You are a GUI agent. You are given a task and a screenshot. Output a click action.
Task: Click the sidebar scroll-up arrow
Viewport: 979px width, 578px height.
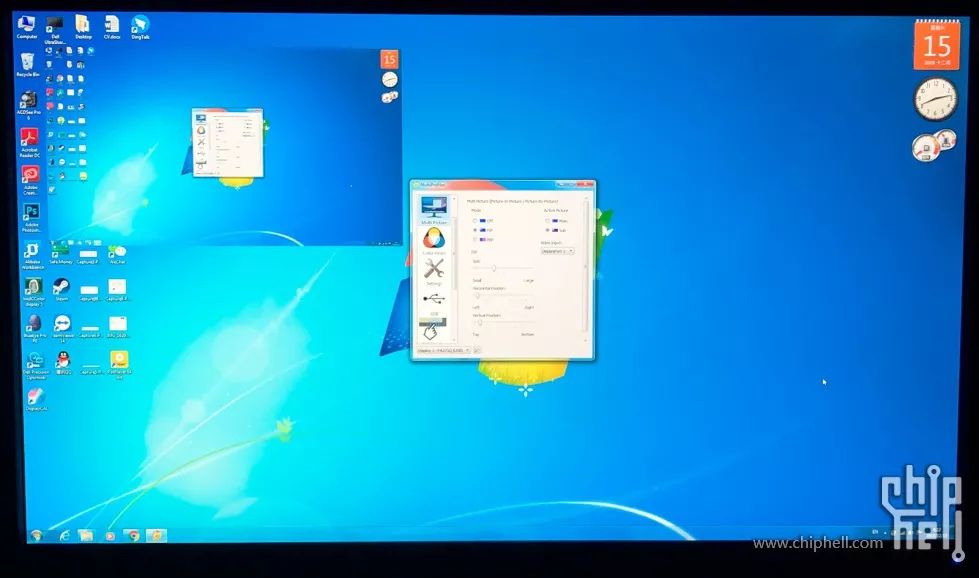click(454, 198)
